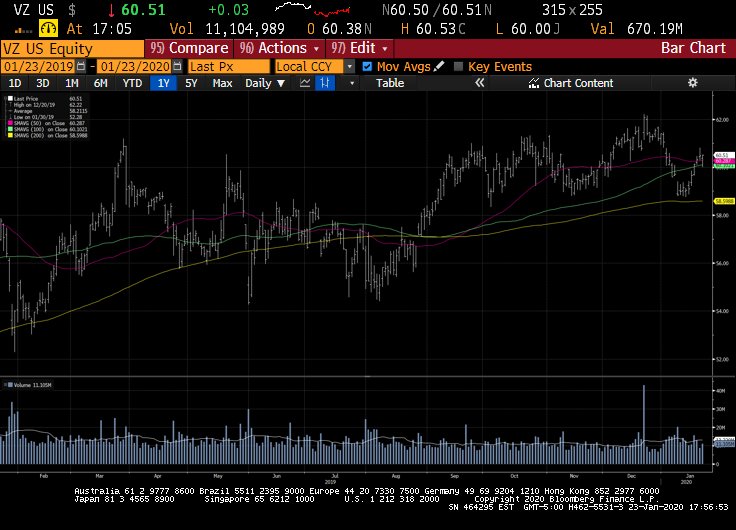Viewport: 736px width, 530px height.
Task: Click the tall December volume spike bar
Action: (644, 424)
